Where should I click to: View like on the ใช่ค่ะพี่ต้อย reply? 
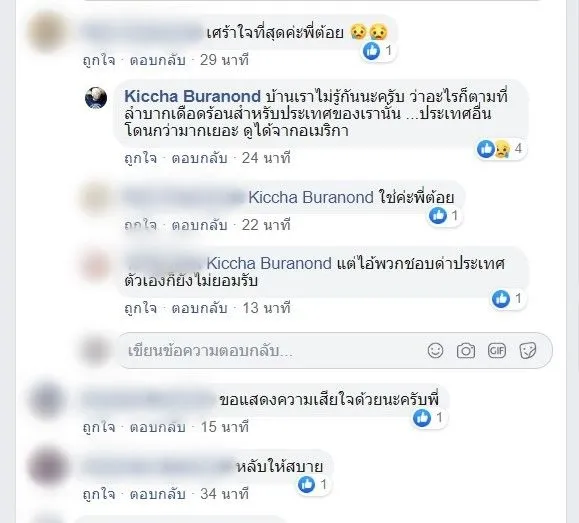pyautogui.click(x=445, y=215)
